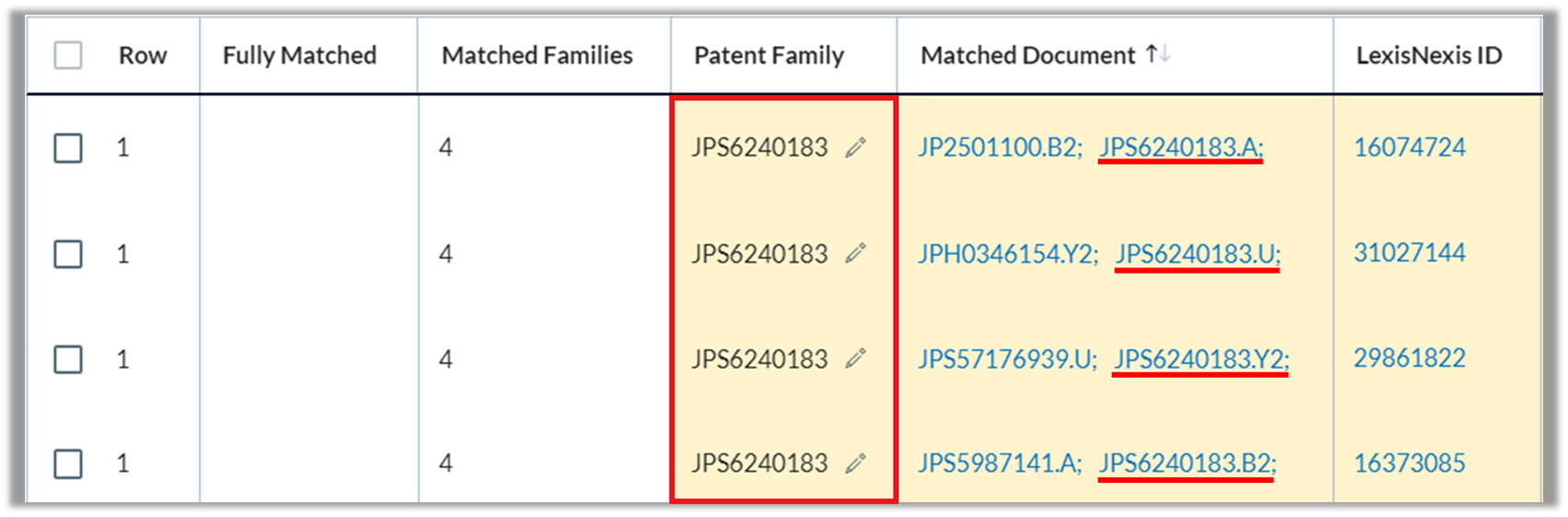Open JPS6240183.Y2 matched document
The width and height of the screenshot is (1568, 517).
coord(1201,358)
